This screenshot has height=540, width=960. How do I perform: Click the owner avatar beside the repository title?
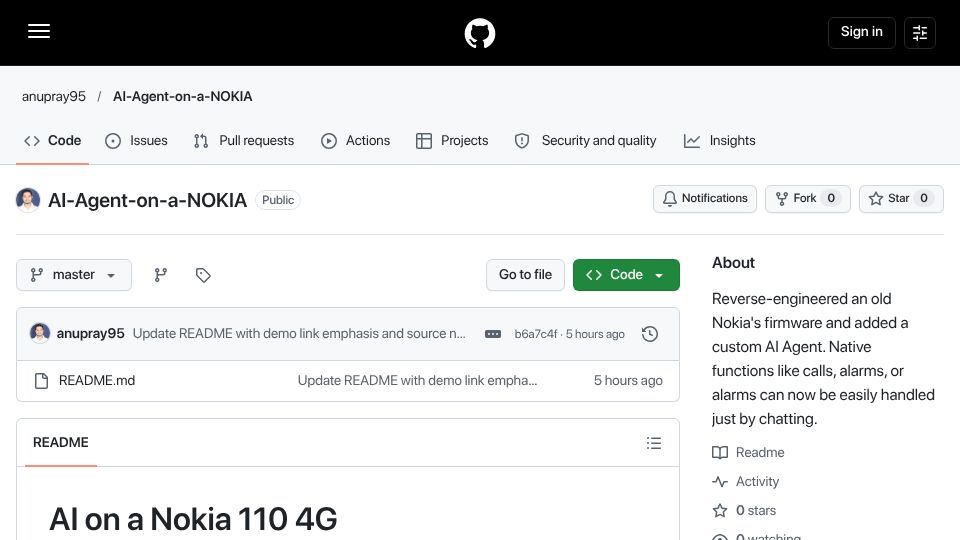tap(28, 200)
